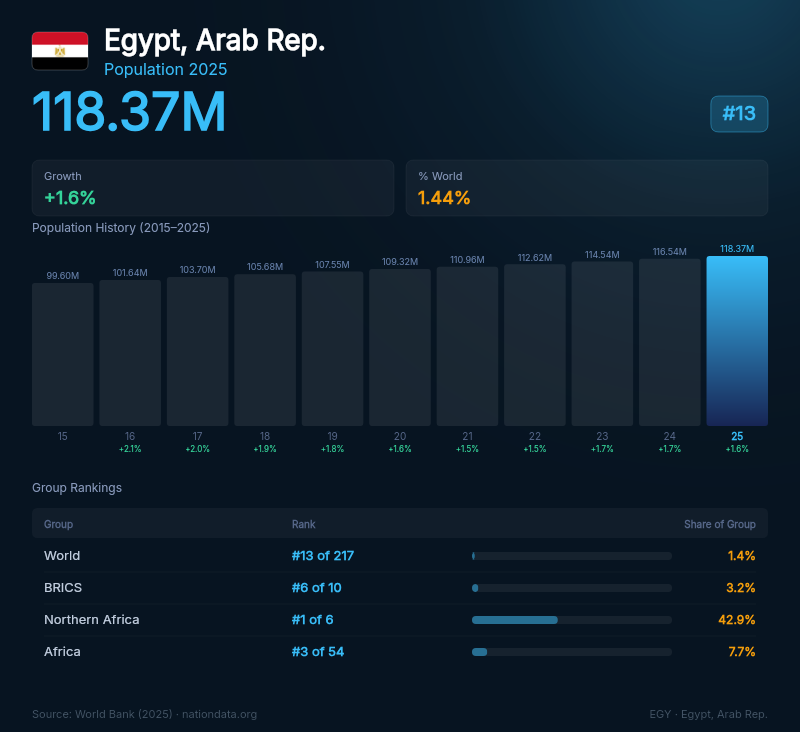Click the Egypt, Arab Rep. title
The image size is (800, 732).
214,40
